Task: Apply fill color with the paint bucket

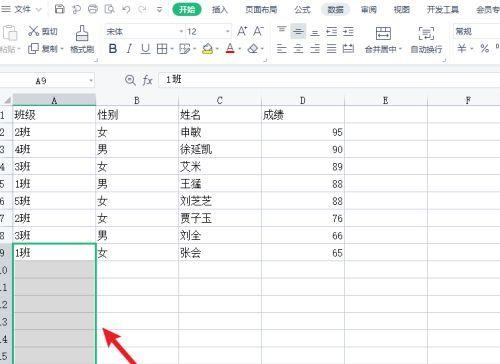Action: click(208, 49)
